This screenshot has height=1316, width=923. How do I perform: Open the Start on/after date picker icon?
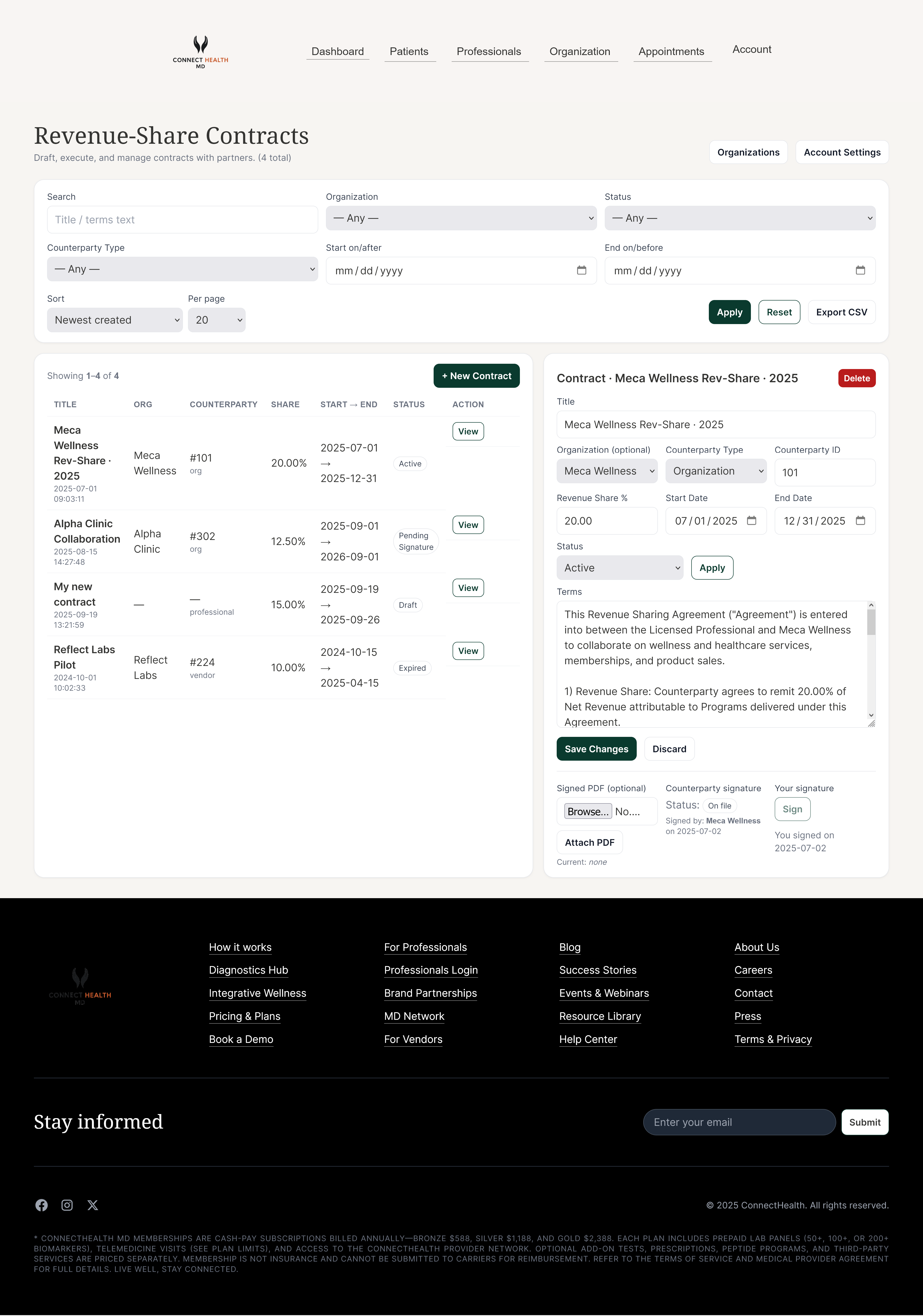pyautogui.click(x=582, y=270)
